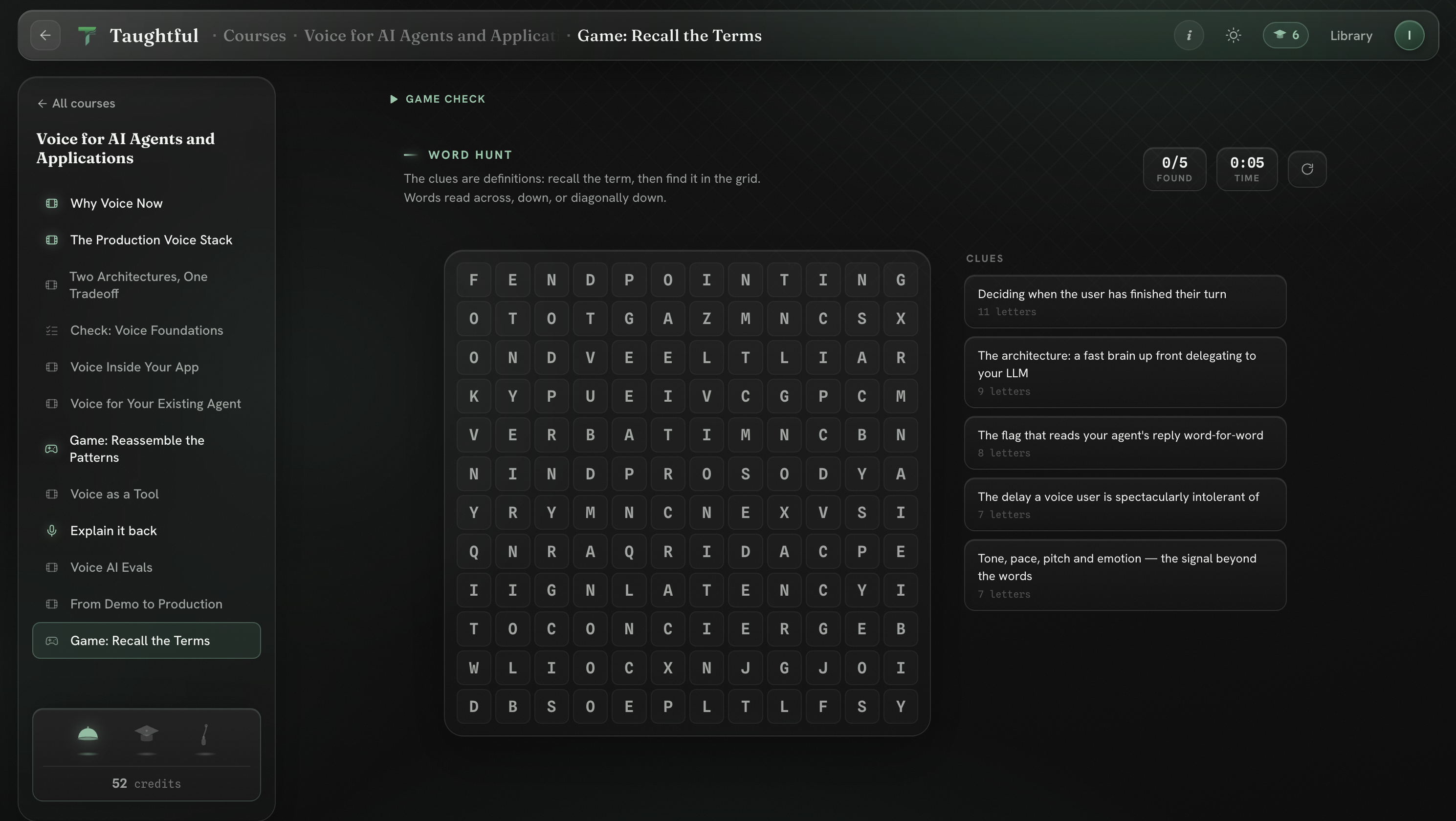Select clue about user finishing their turn
Viewport: 1456px width, 821px height.
(x=1125, y=302)
